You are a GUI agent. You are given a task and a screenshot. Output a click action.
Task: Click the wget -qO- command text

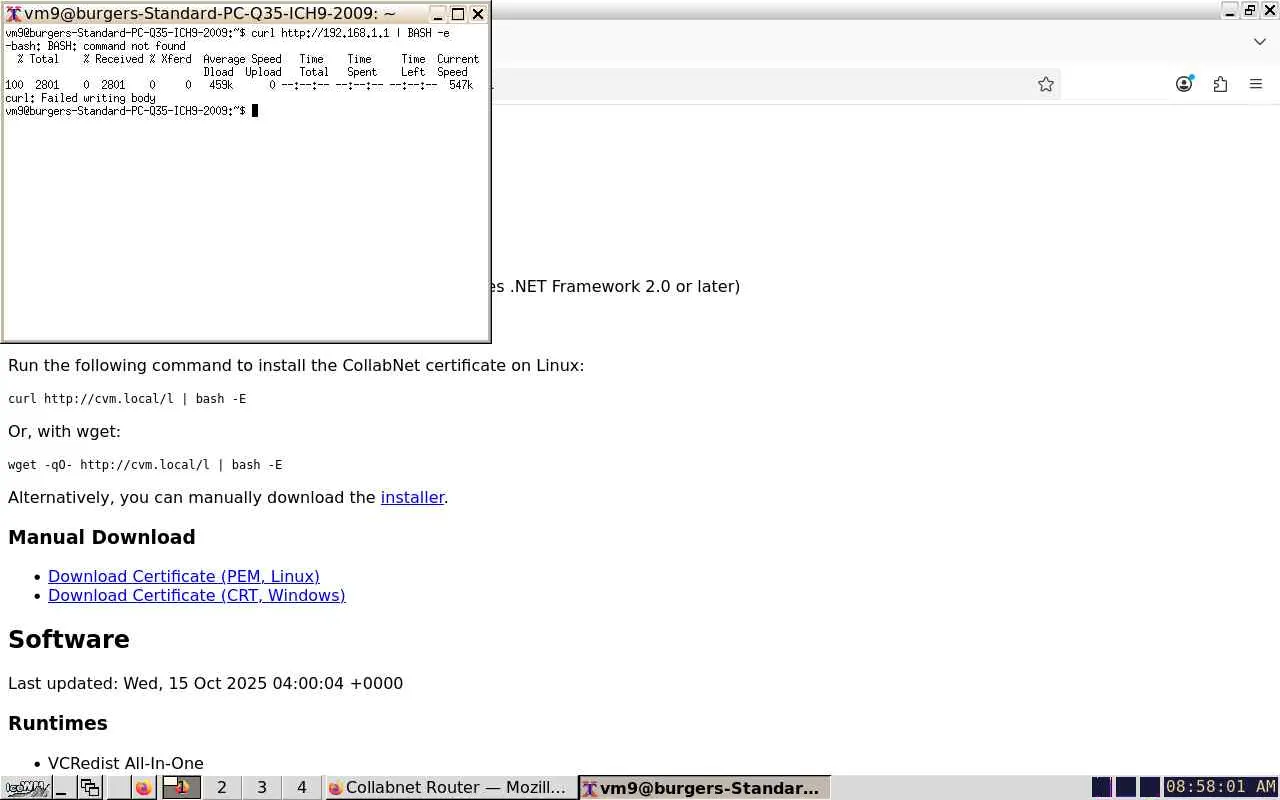coord(145,464)
